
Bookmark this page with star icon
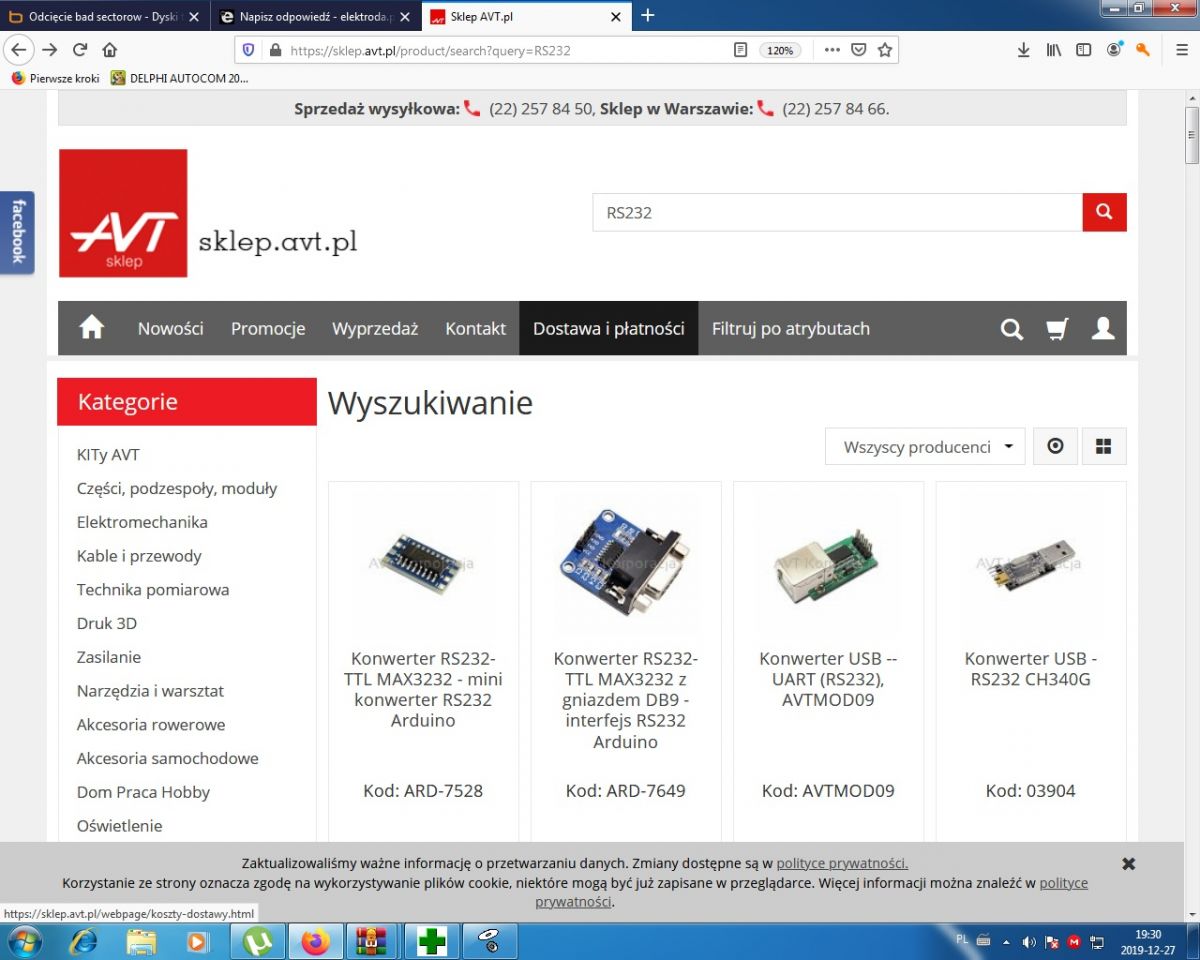tap(885, 50)
